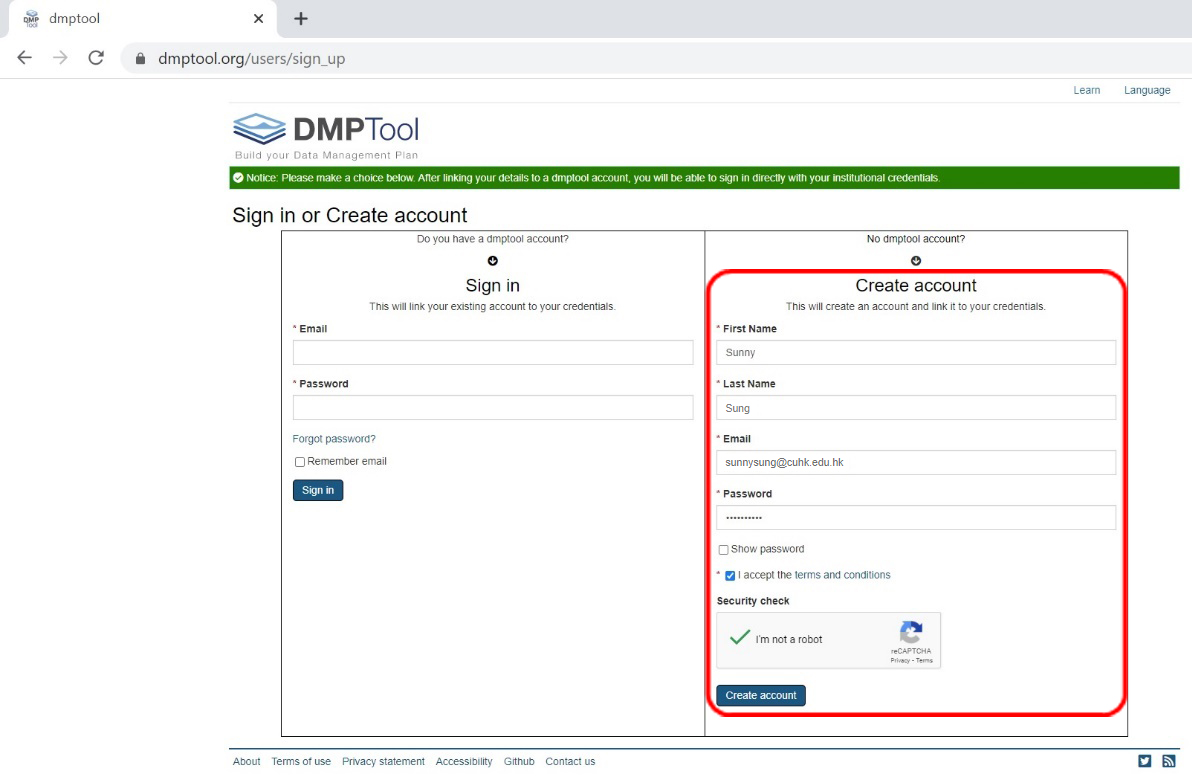Open the Github footer link
The image size is (1192, 779).
coord(519,761)
